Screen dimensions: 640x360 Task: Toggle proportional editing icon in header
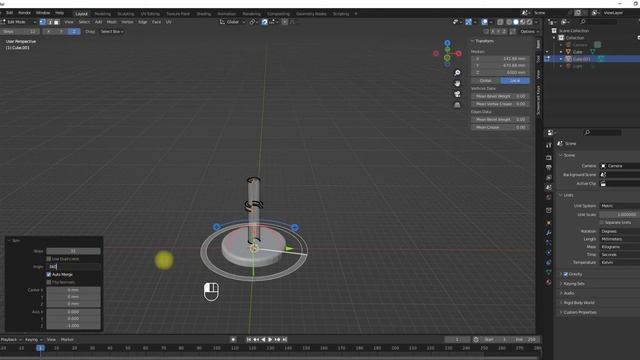click(x=284, y=22)
